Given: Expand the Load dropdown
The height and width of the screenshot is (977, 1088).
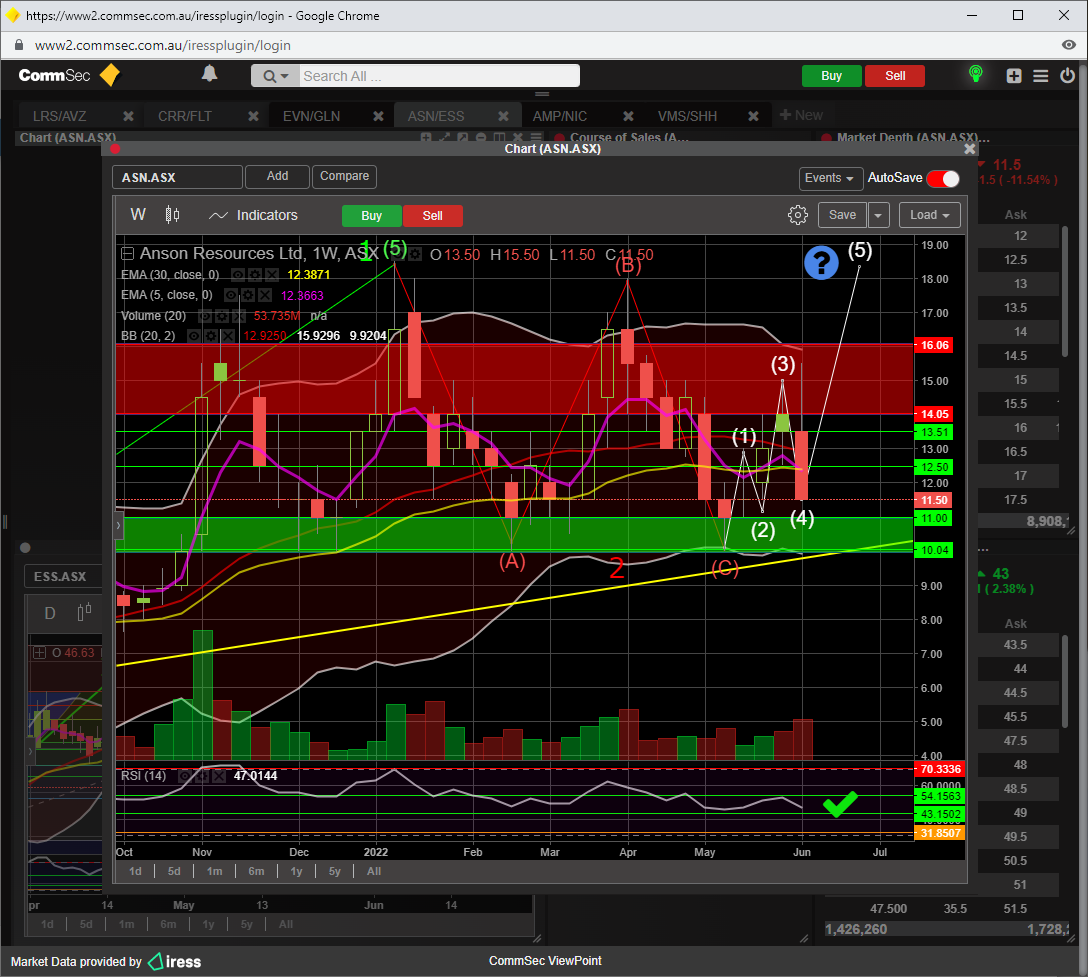Looking at the screenshot, I should click(929, 215).
